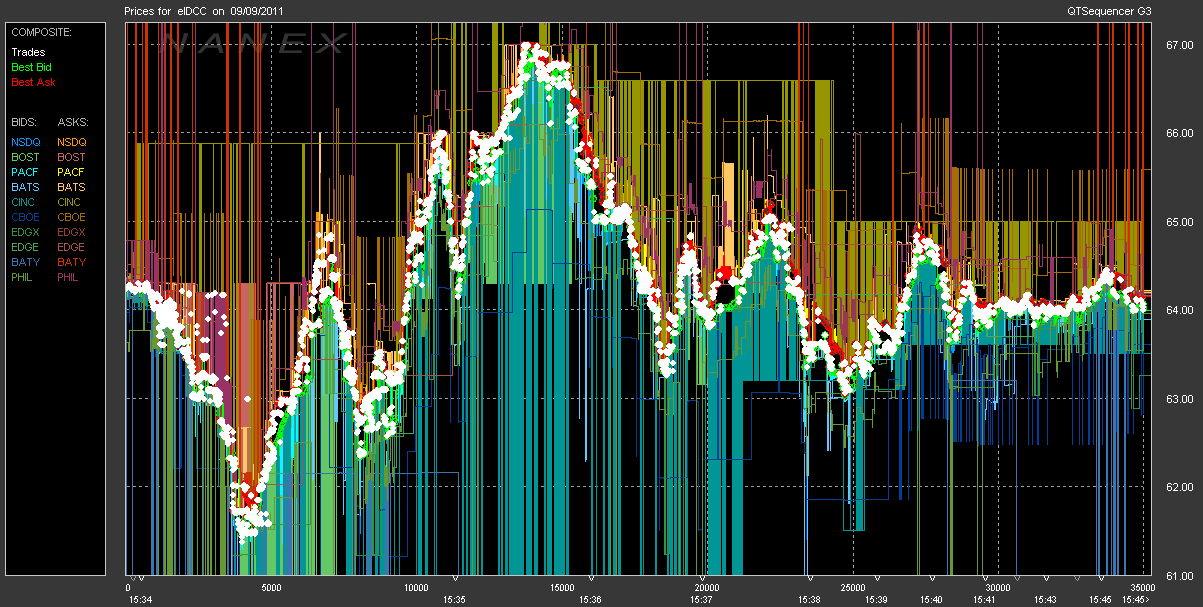The width and height of the screenshot is (1203, 607).
Task: Click the 63.00 price axis label
Action: pyautogui.click(x=1178, y=399)
